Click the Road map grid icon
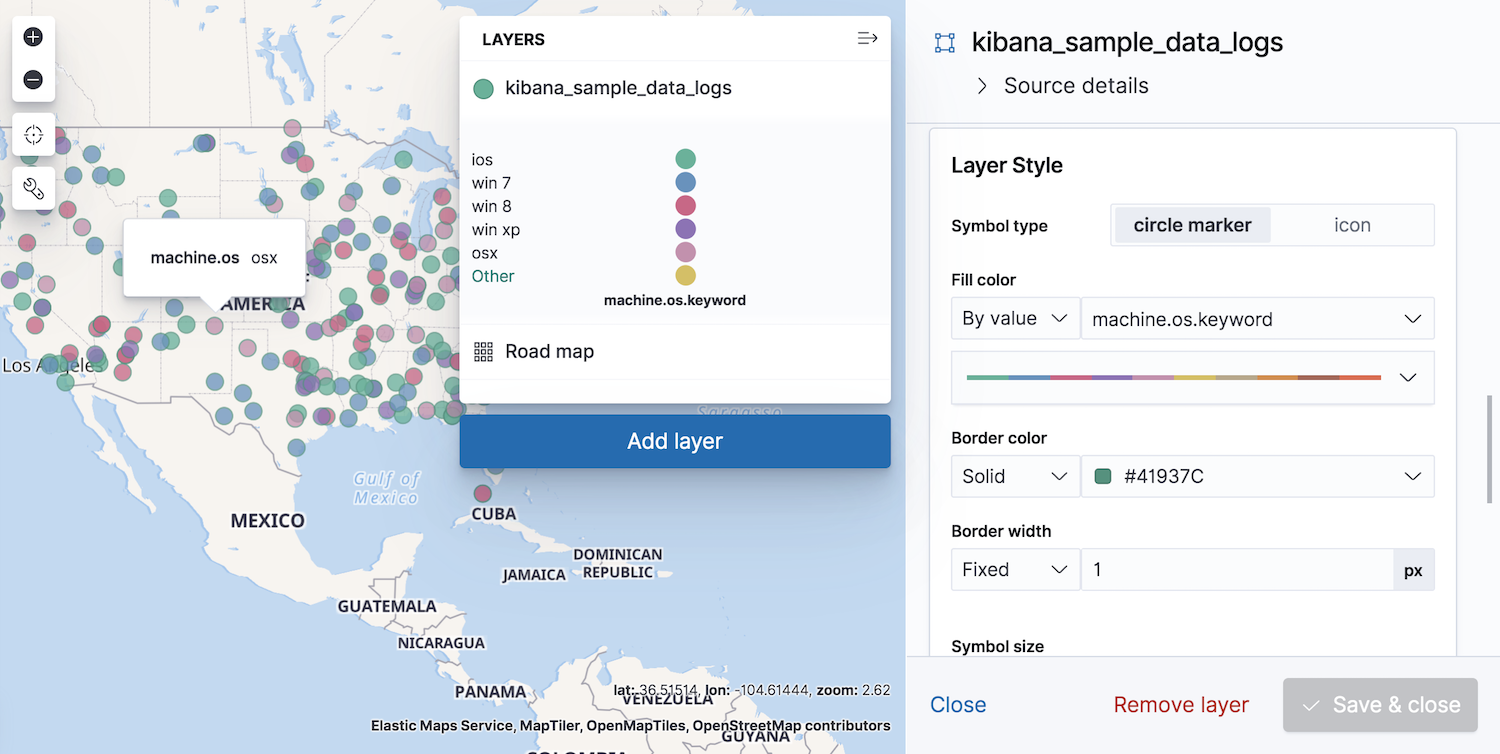 [x=483, y=351]
